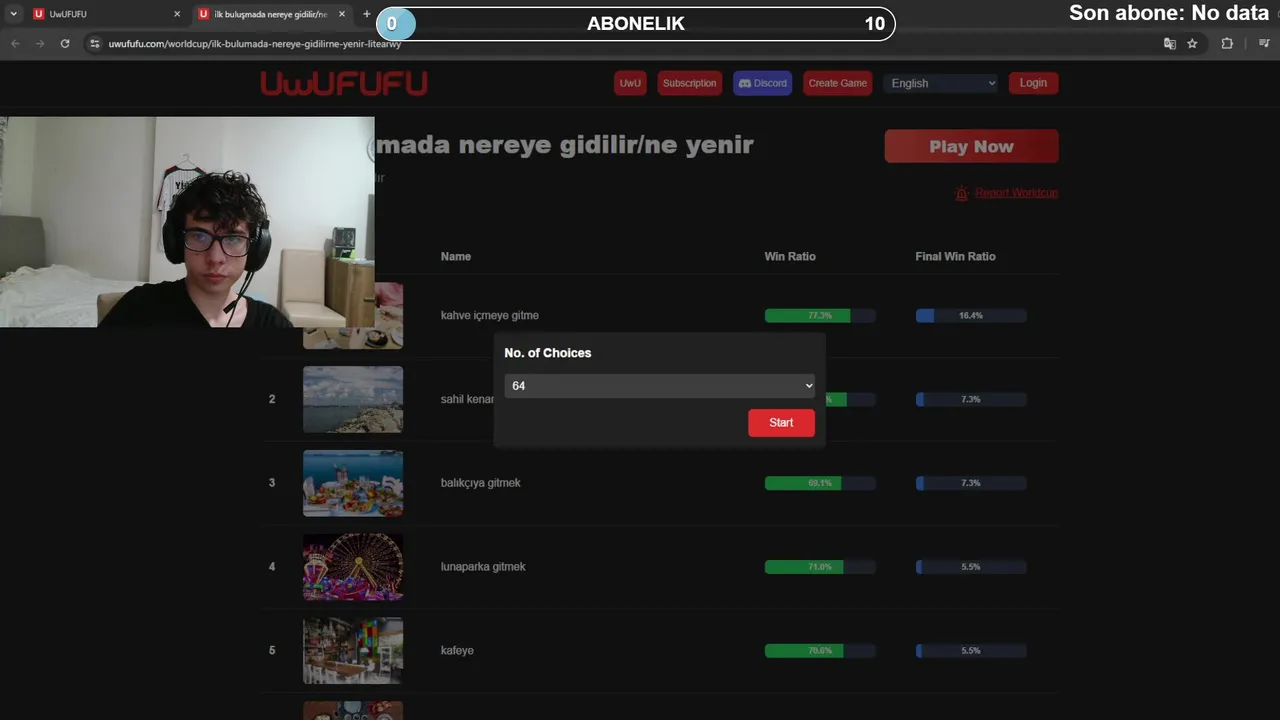Click the Report Worldcup link
The image size is (1280, 720).
(1016, 193)
